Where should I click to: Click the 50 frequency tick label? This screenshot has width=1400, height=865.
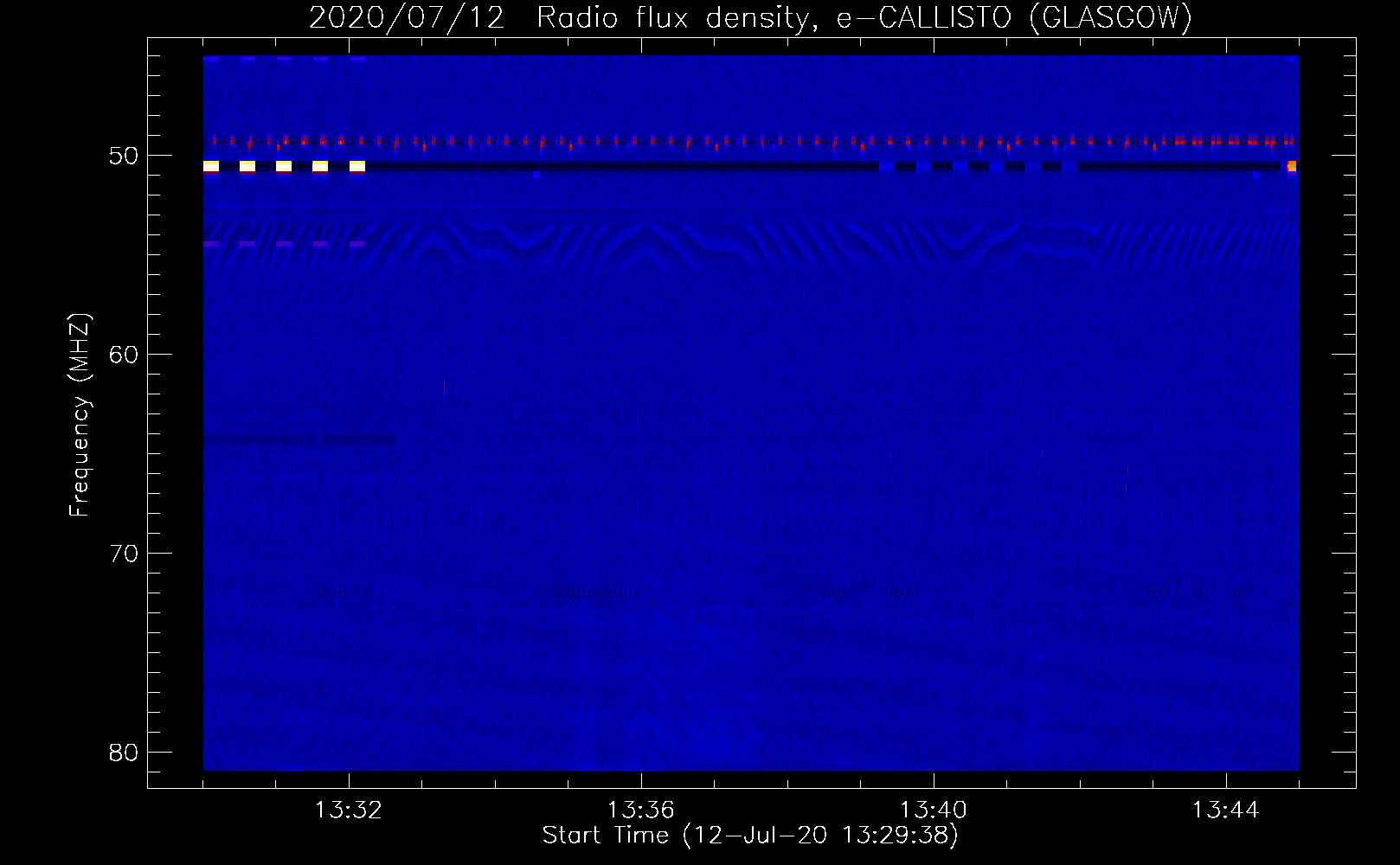coord(124,156)
